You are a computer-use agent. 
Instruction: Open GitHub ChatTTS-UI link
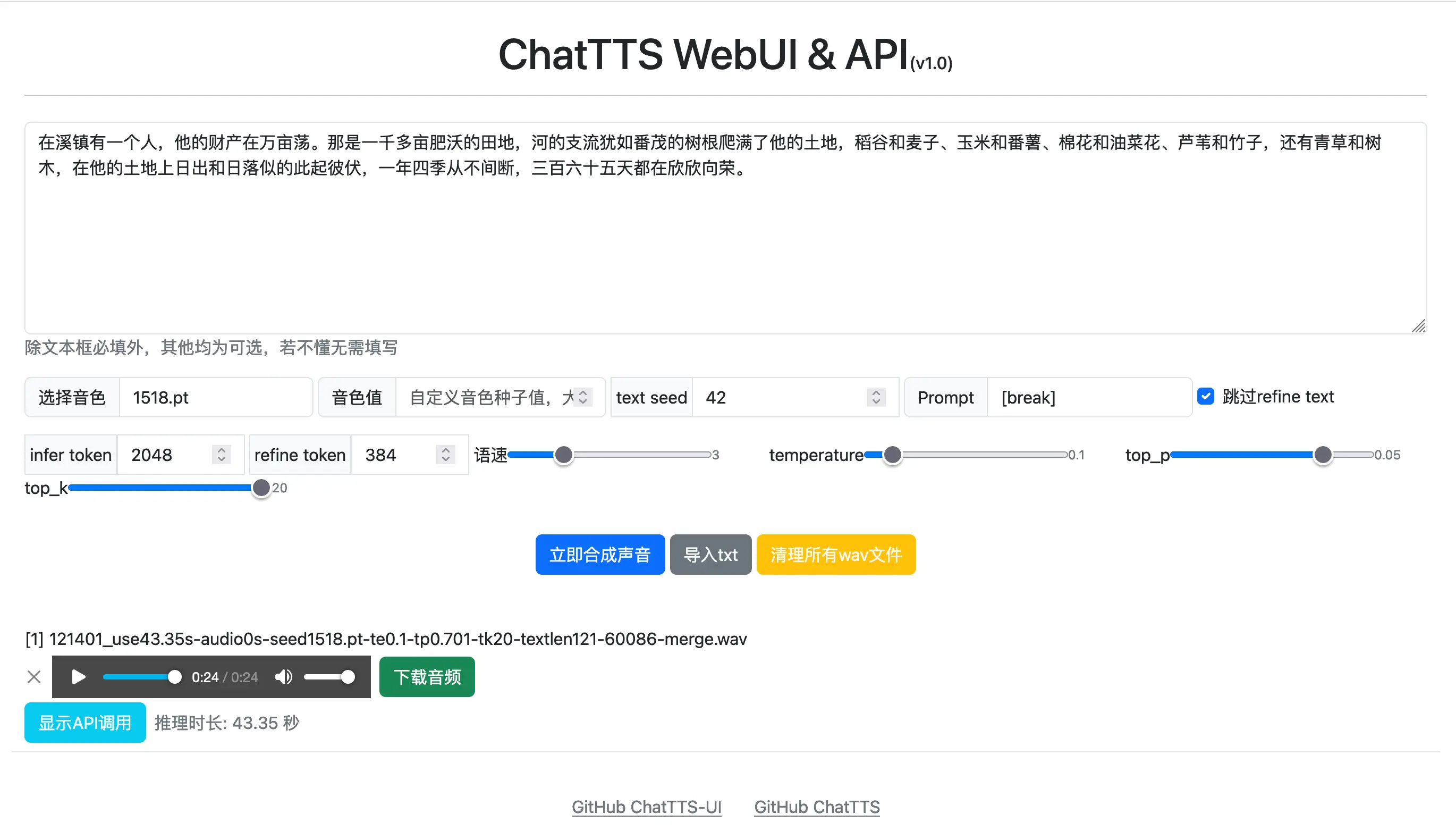tap(646, 807)
